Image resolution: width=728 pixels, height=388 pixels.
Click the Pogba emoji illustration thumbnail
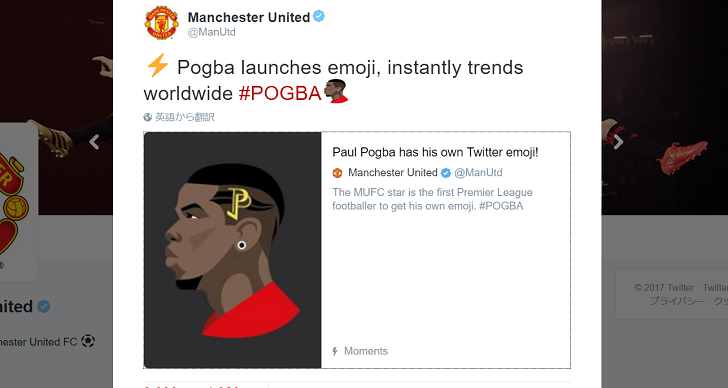[x=233, y=250]
